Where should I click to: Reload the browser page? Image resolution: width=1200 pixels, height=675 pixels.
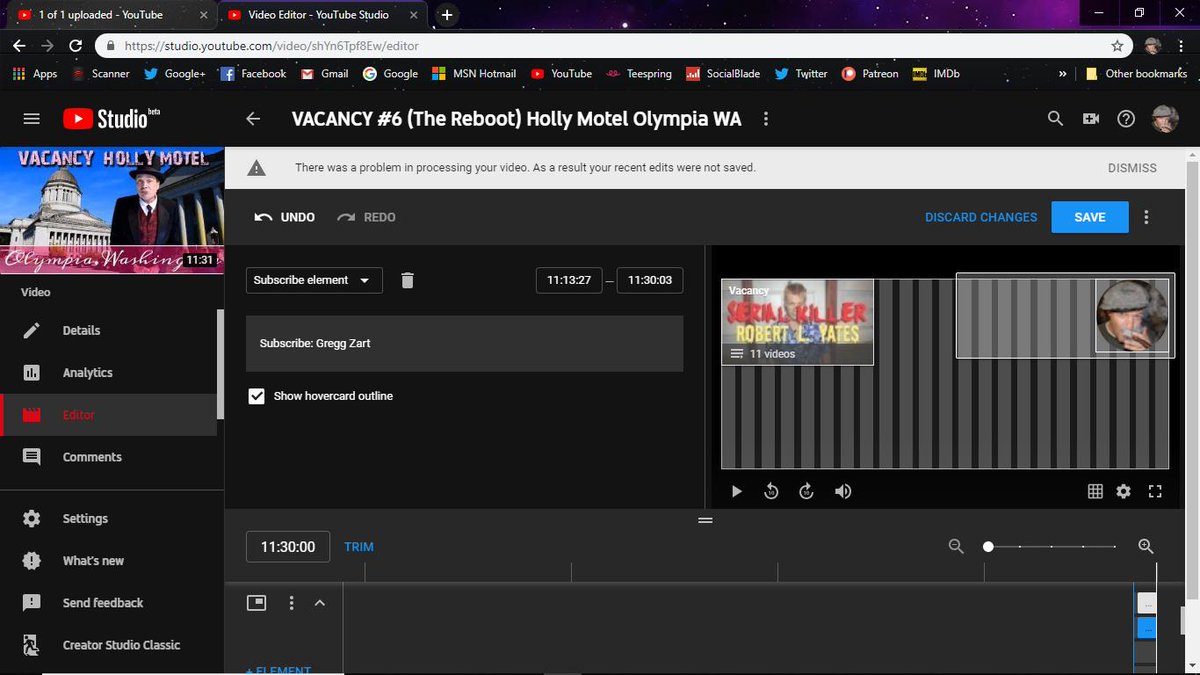click(x=76, y=46)
